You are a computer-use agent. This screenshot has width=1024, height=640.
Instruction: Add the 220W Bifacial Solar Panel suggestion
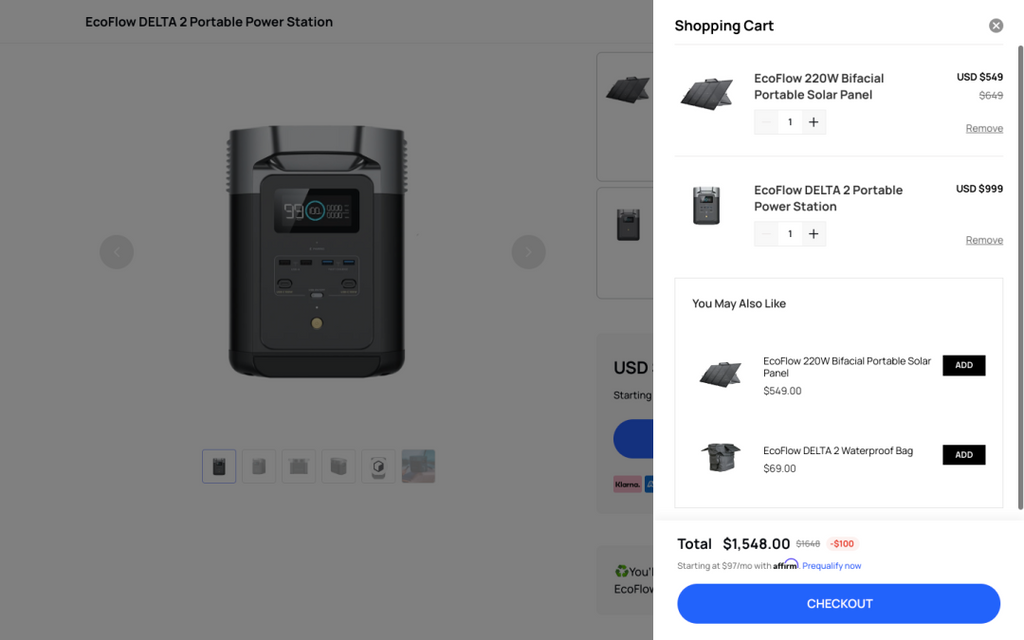[x=964, y=365]
